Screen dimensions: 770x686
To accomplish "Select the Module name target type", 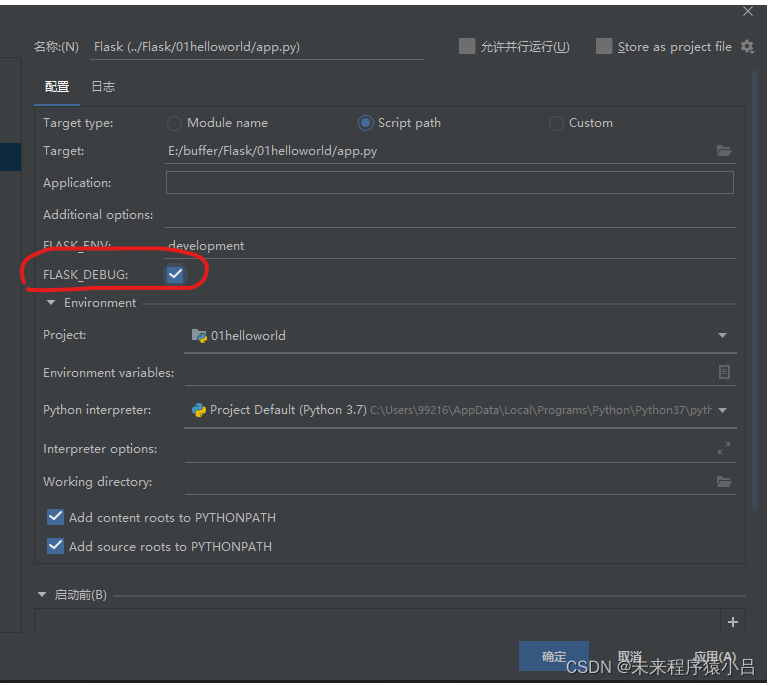I will click(x=174, y=123).
